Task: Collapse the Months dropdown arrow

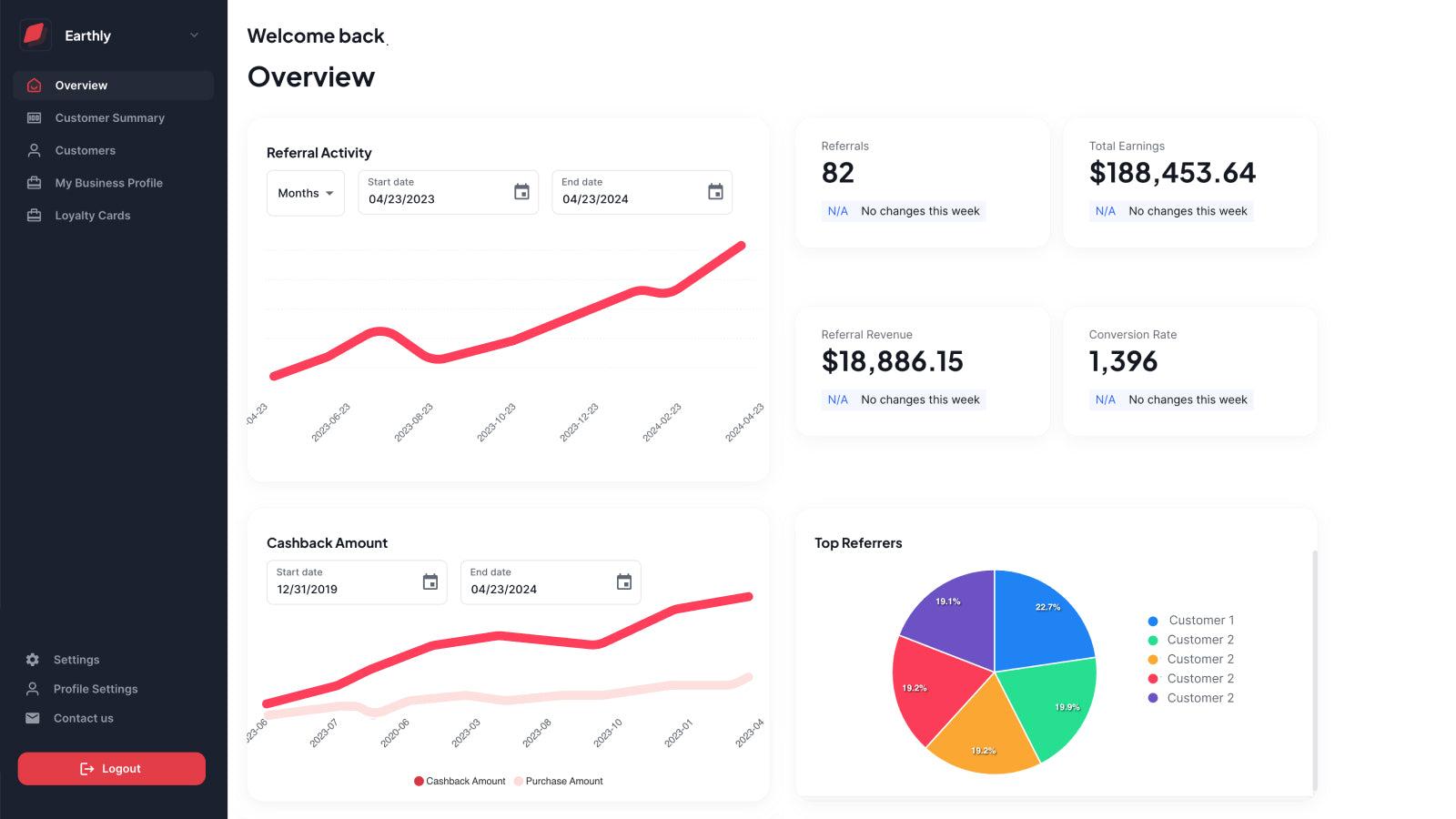Action: (329, 193)
